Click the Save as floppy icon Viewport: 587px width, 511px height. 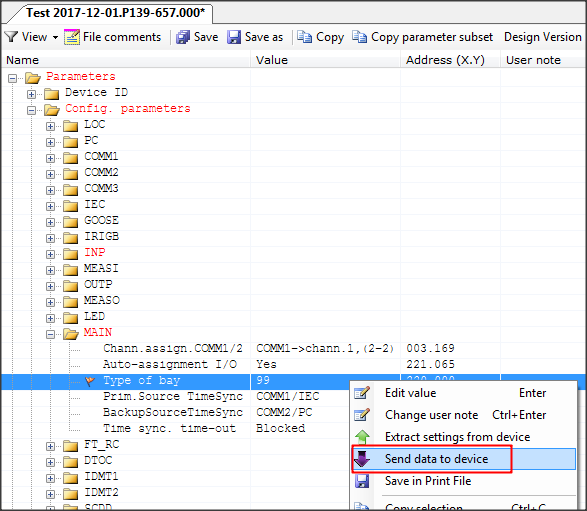coord(234,37)
